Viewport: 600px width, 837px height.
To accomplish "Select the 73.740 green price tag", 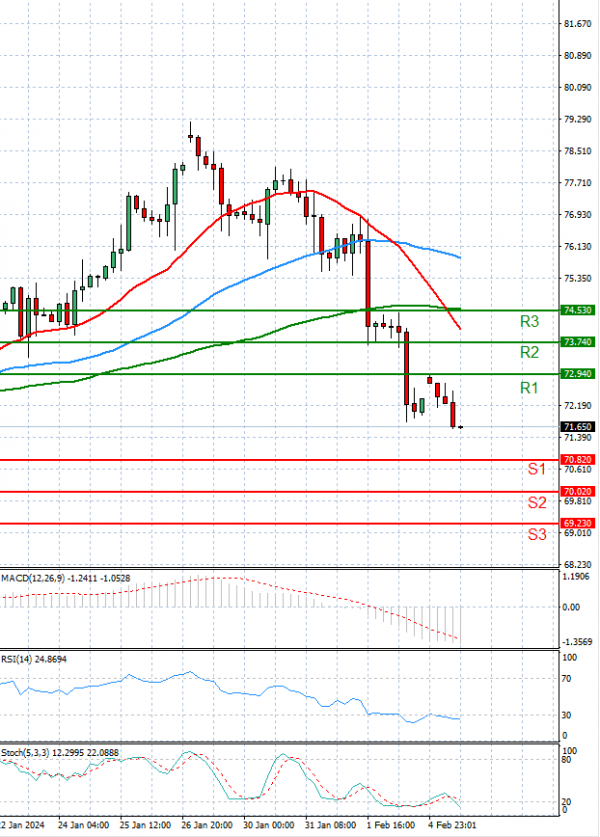I will pos(578,342).
